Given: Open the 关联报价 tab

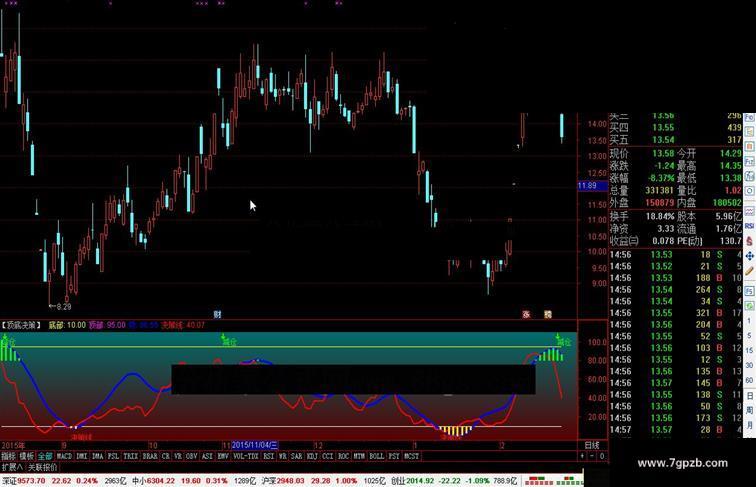Looking at the screenshot, I should (42, 467).
